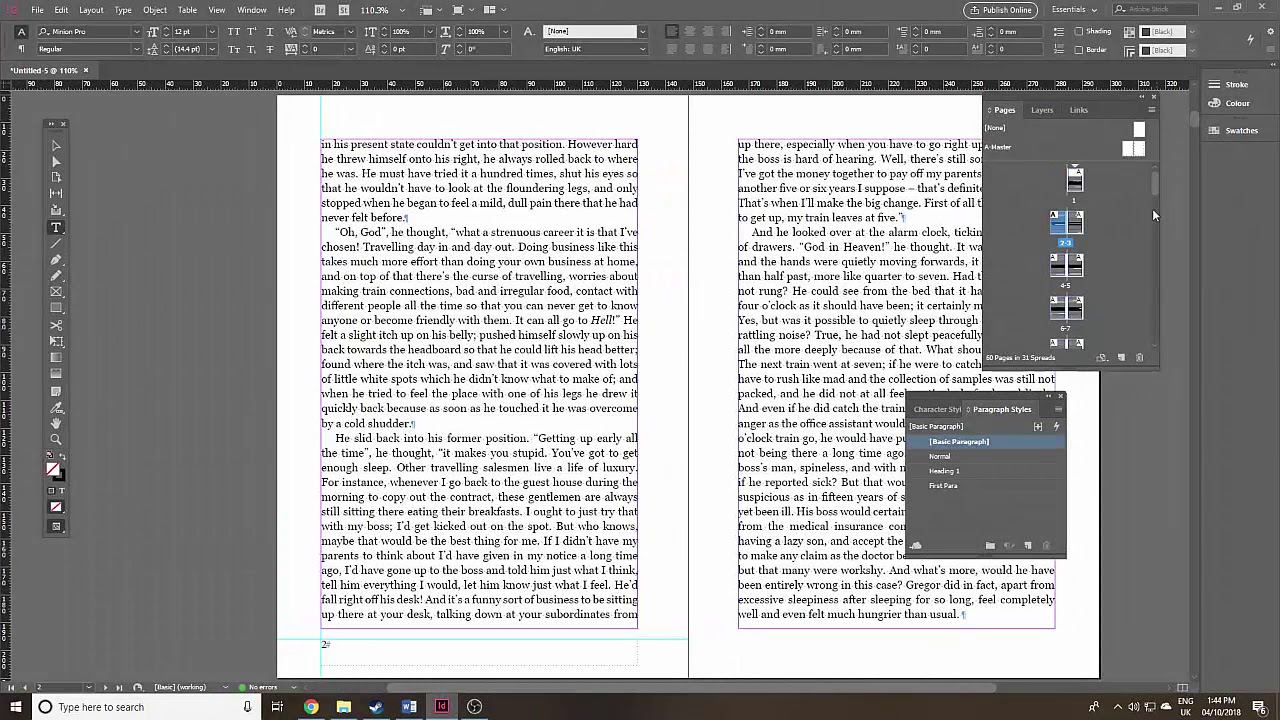Apply All Caps formatting
Screen dimensions: 1280x720
pyautogui.click(x=234, y=31)
